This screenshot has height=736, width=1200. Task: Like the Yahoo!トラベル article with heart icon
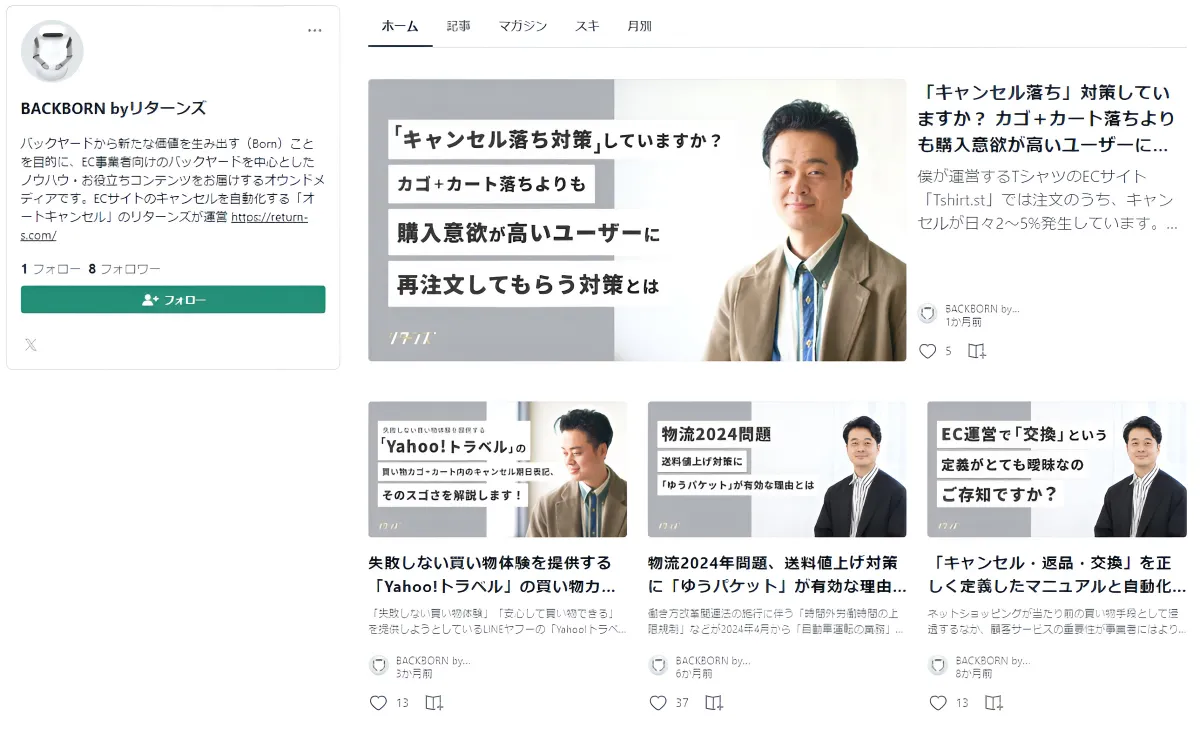(x=378, y=703)
